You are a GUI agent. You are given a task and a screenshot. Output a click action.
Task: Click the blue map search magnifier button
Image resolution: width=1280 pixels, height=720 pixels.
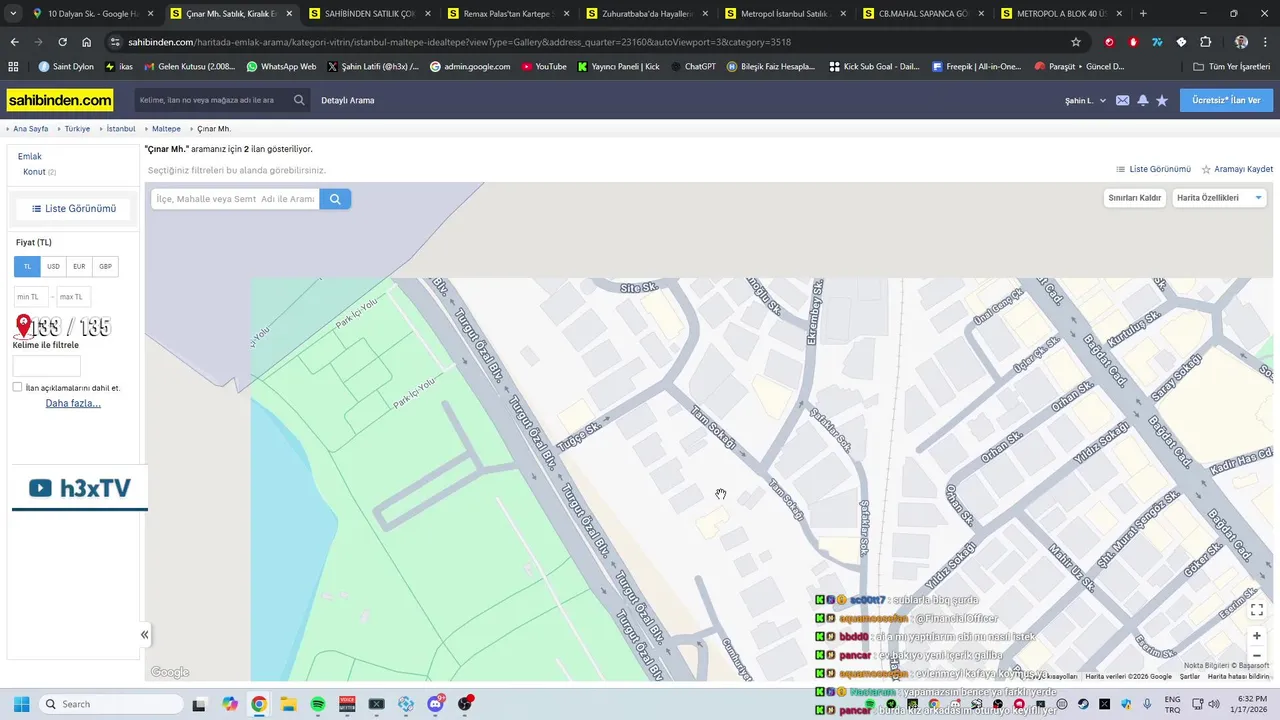tap(335, 199)
